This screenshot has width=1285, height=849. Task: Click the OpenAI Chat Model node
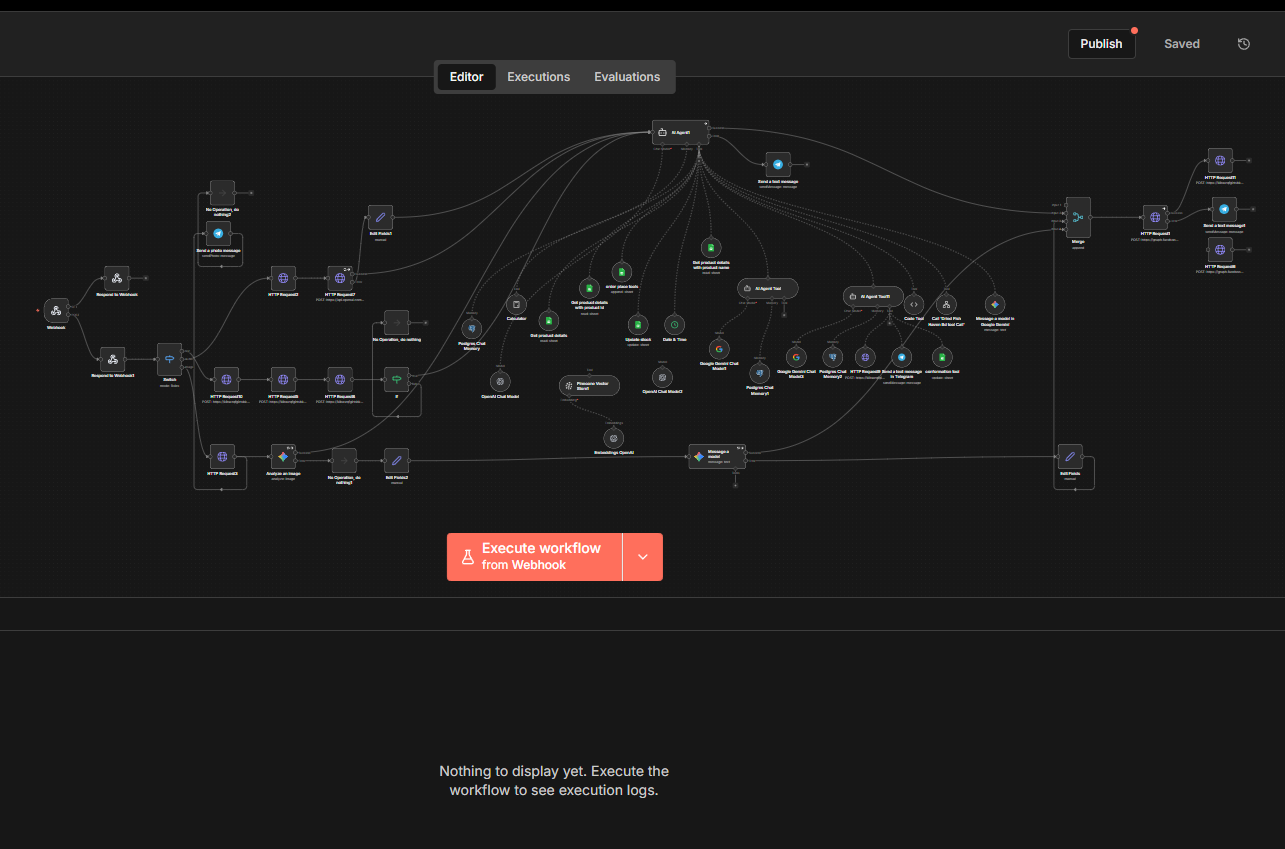point(500,381)
